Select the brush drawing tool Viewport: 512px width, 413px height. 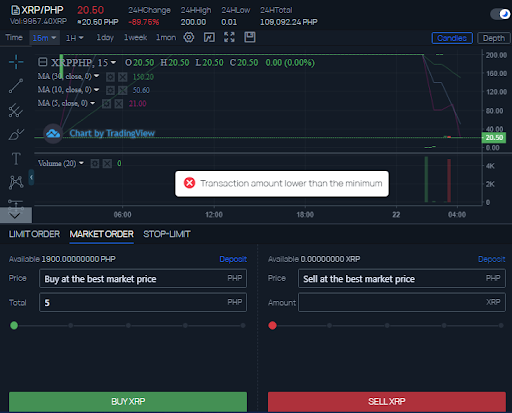[x=16, y=134]
